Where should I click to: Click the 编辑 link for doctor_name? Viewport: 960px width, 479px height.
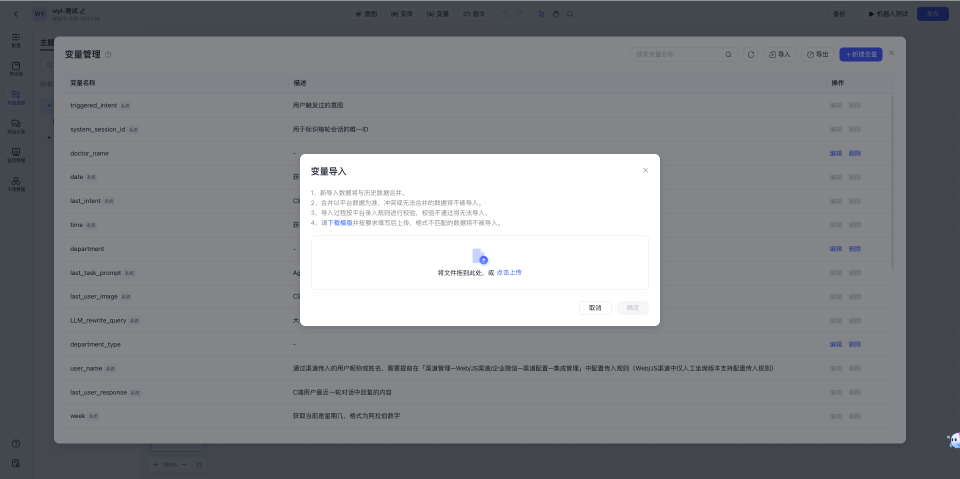point(835,153)
